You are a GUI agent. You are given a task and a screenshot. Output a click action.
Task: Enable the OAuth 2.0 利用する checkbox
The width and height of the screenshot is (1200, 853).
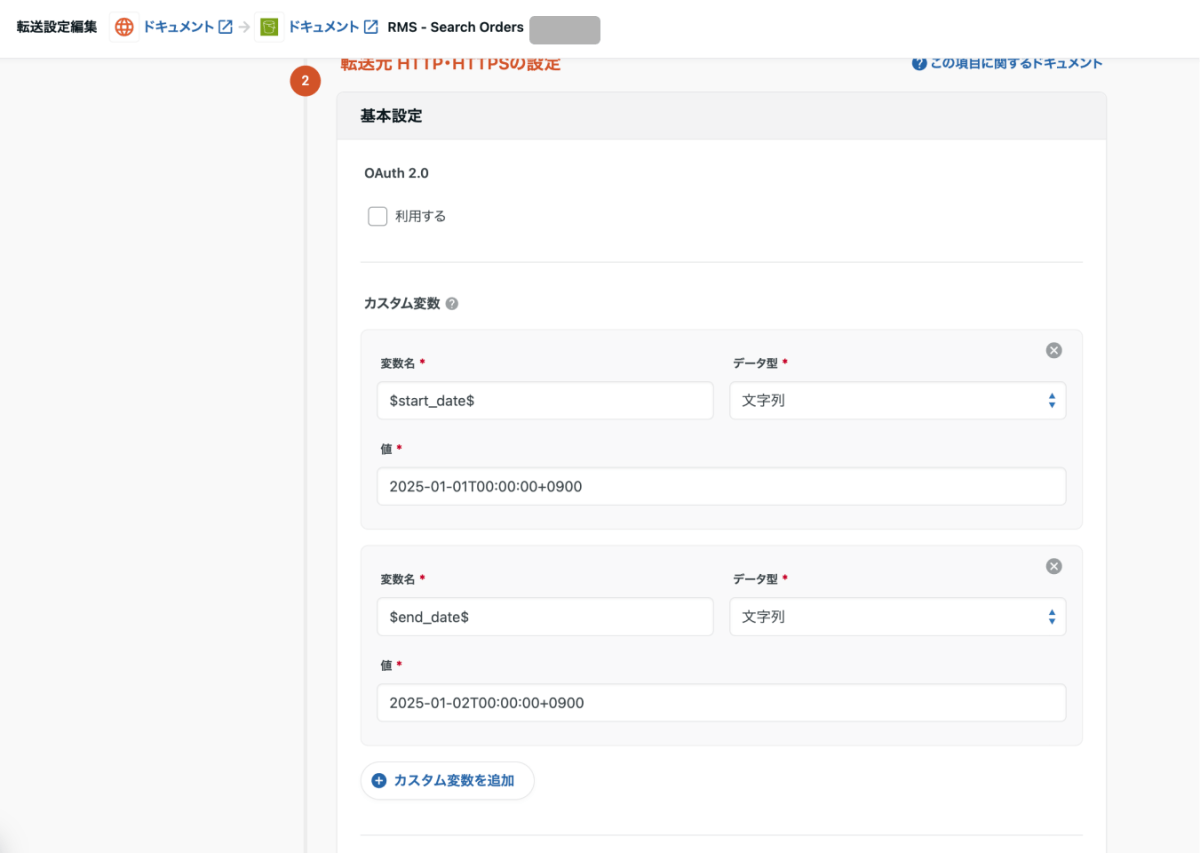pyautogui.click(x=377, y=215)
